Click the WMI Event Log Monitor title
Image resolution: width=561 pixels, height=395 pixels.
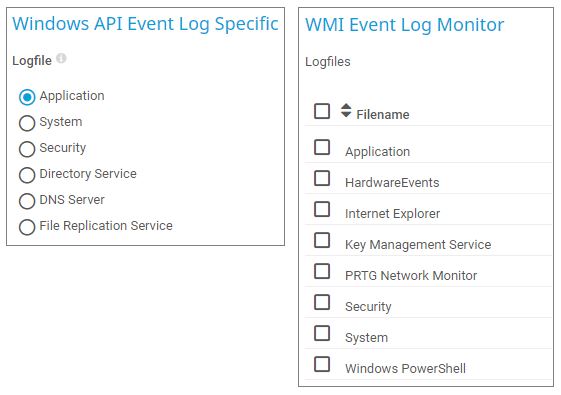(404, 25)
